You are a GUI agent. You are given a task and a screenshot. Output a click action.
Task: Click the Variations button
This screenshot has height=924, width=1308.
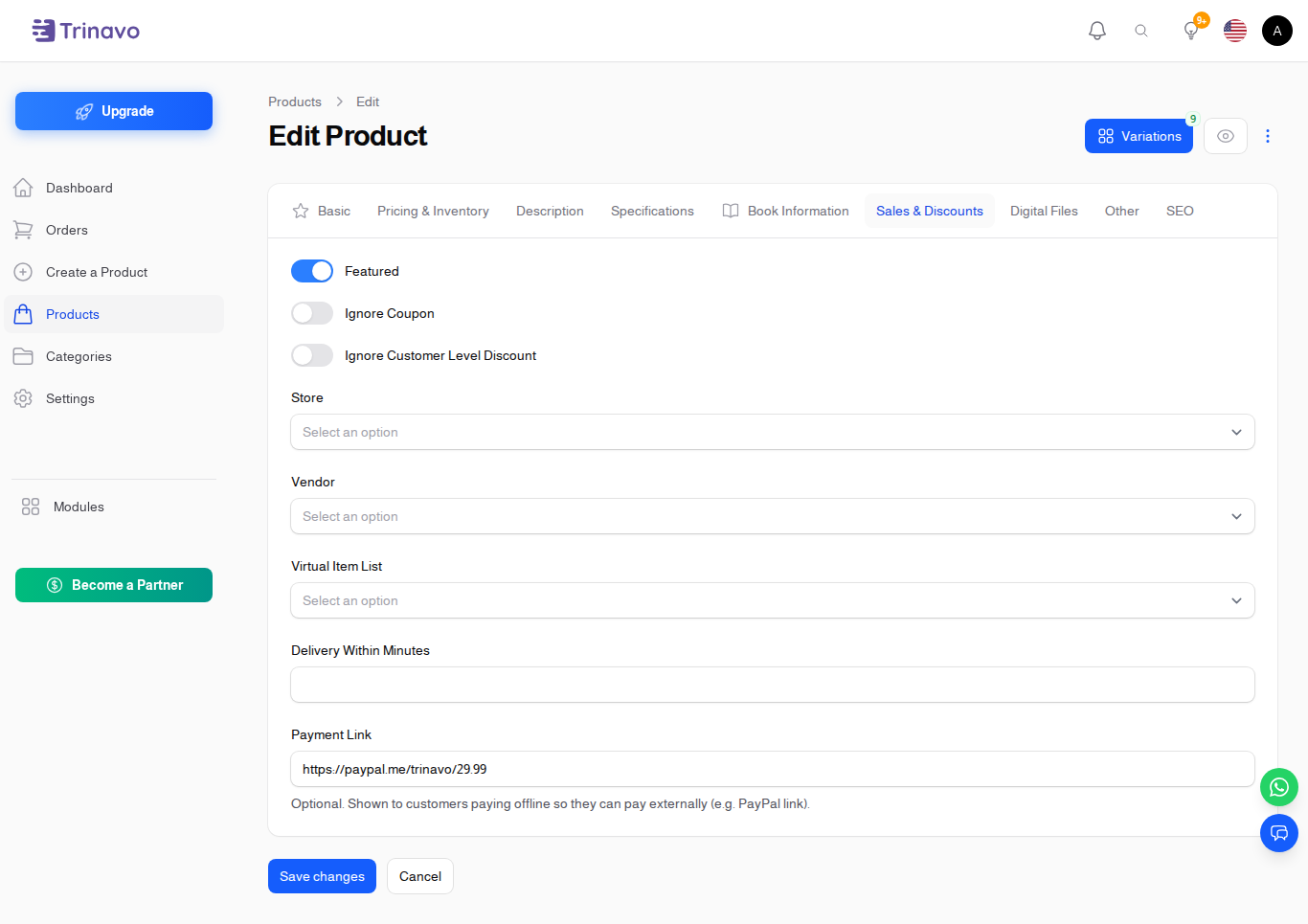click(x=1139, y=136)
